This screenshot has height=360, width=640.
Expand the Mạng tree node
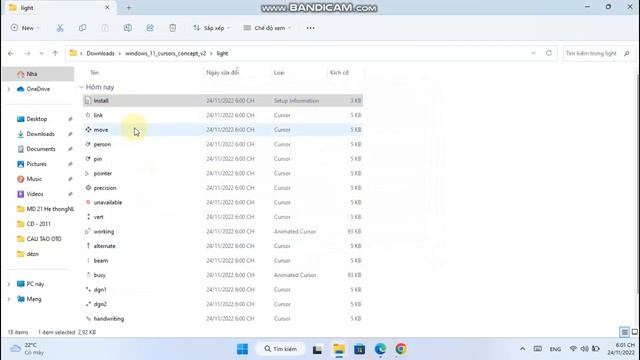click(9, 299)
